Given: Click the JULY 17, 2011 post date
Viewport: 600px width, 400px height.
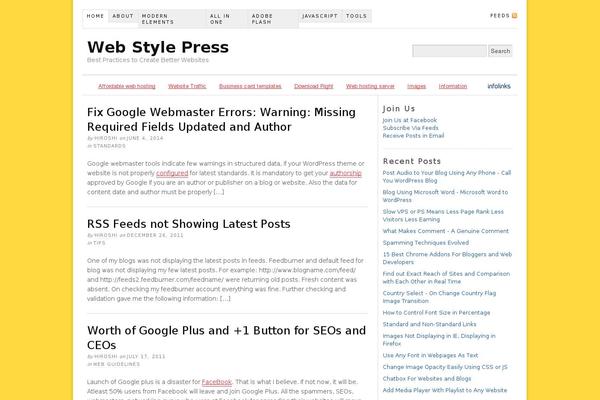Looking at the screenshot, I should (146, 357).
